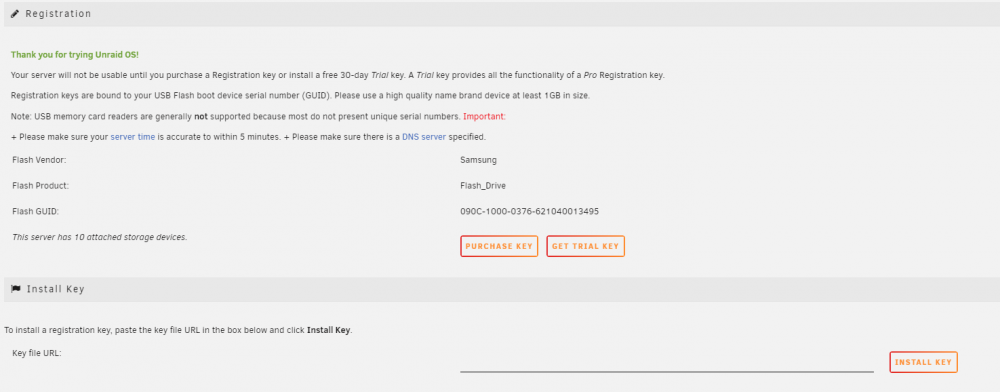
Task: Click the Flash Product label
Action: (40, 185)
